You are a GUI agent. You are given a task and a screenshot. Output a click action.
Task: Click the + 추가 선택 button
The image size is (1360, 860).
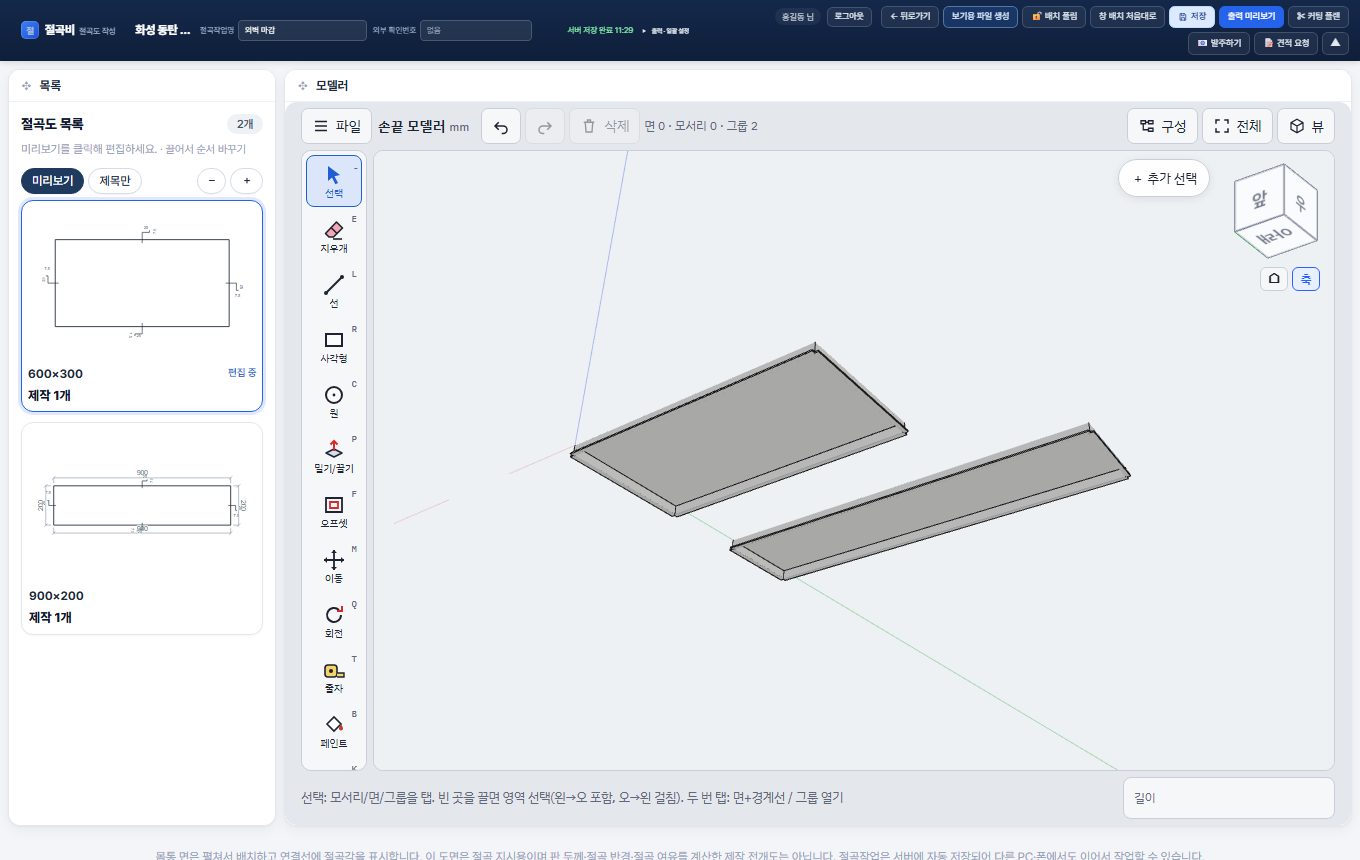[1164, 178]
